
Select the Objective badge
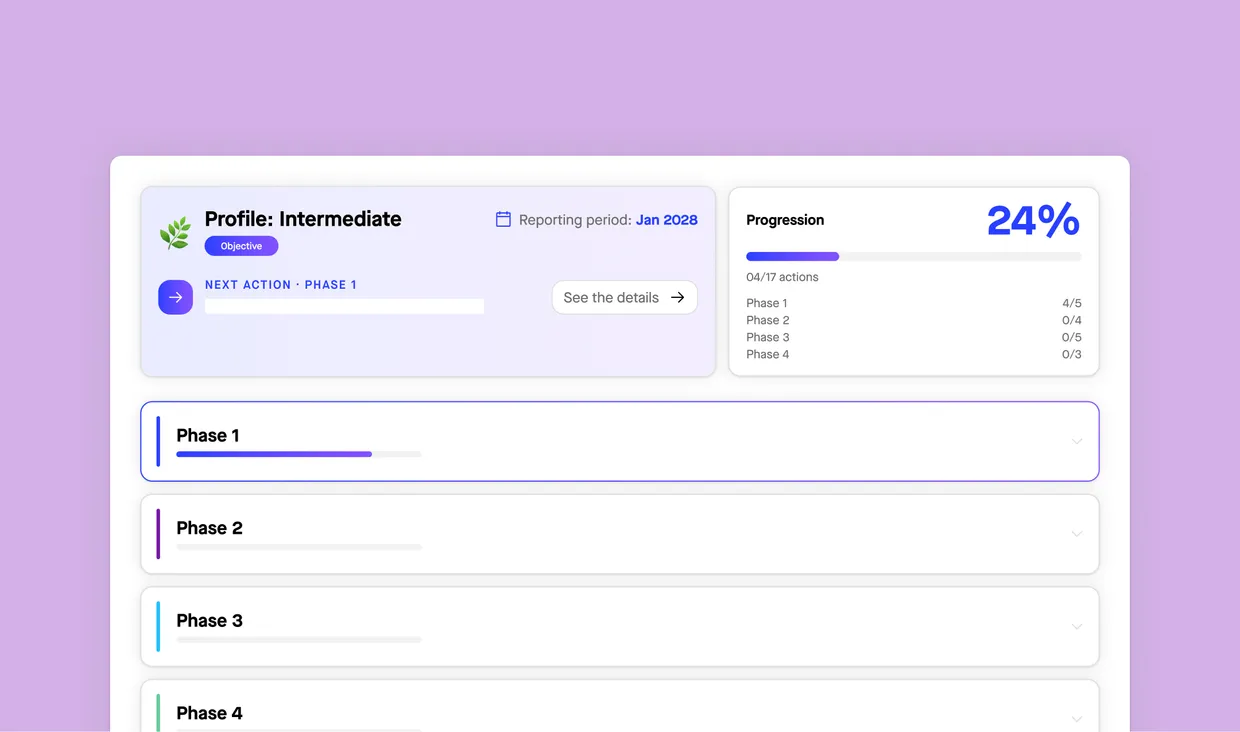point(241,245)
